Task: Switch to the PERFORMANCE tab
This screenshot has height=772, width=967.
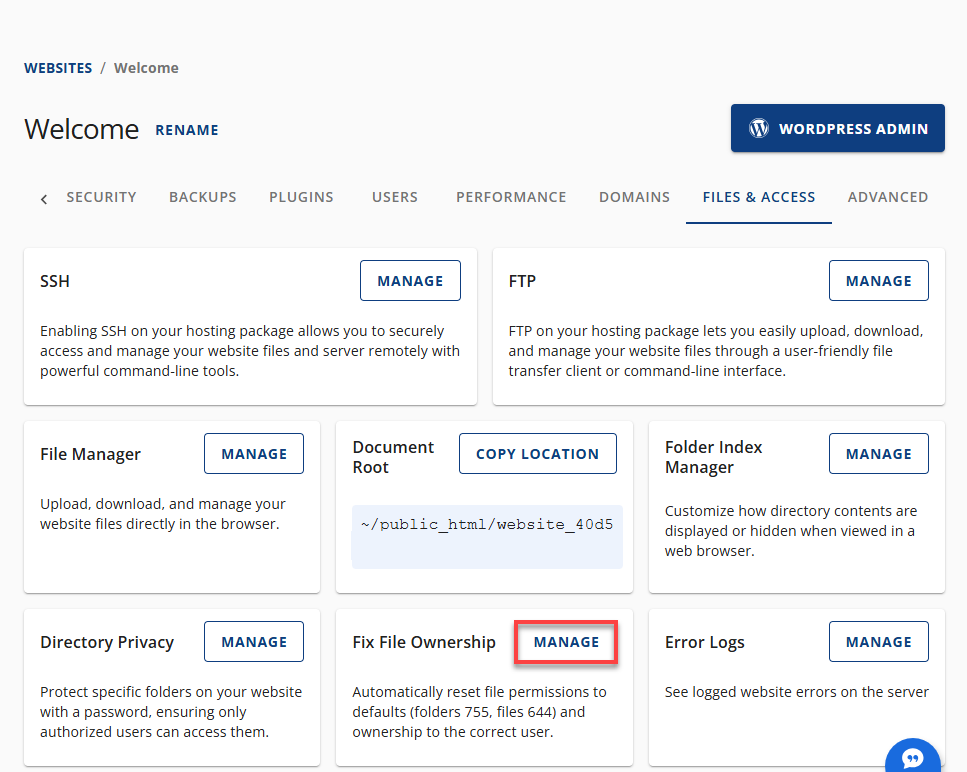Action: 511,197
